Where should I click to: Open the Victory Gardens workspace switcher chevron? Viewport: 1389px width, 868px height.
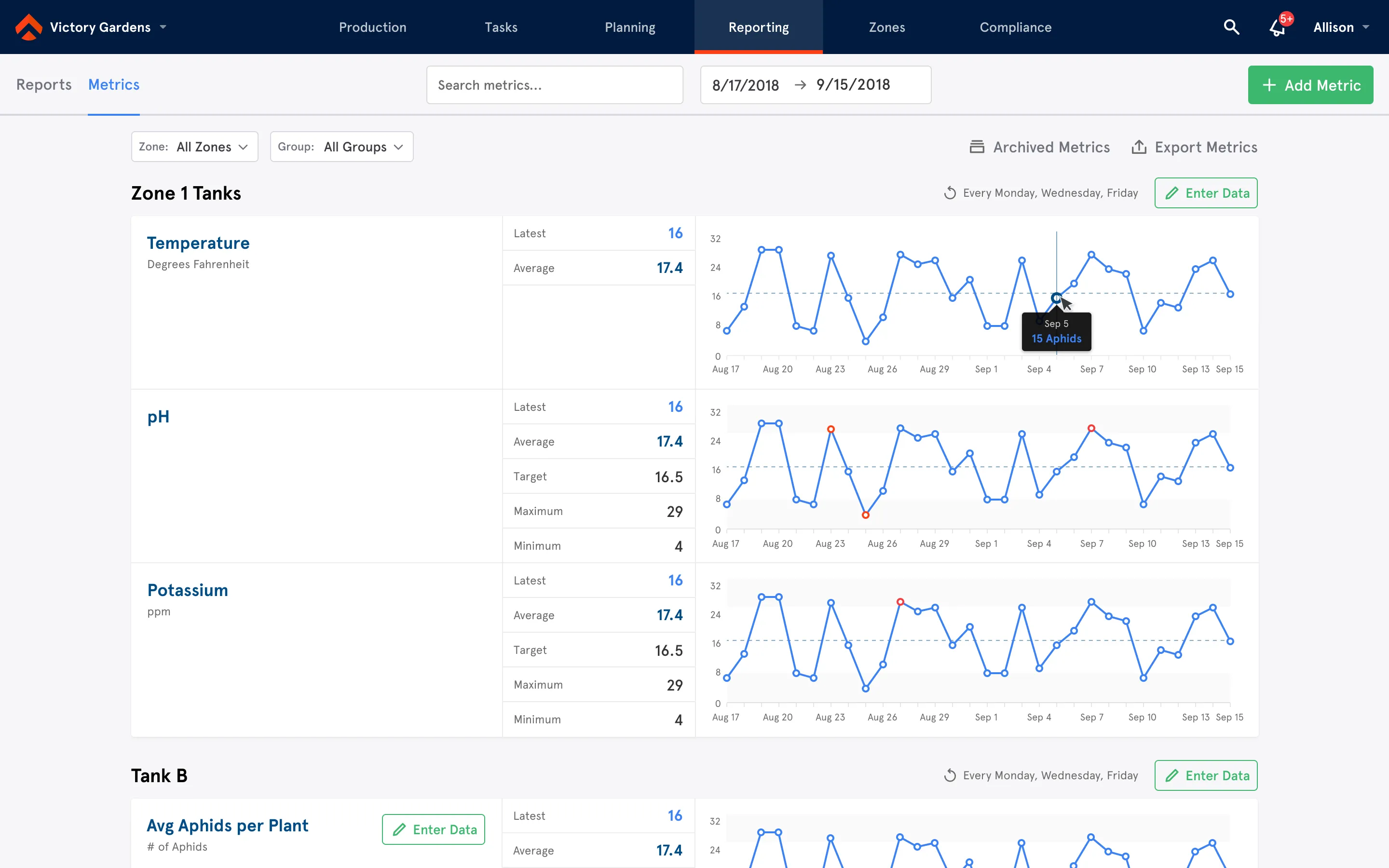(x=163, y=27)
